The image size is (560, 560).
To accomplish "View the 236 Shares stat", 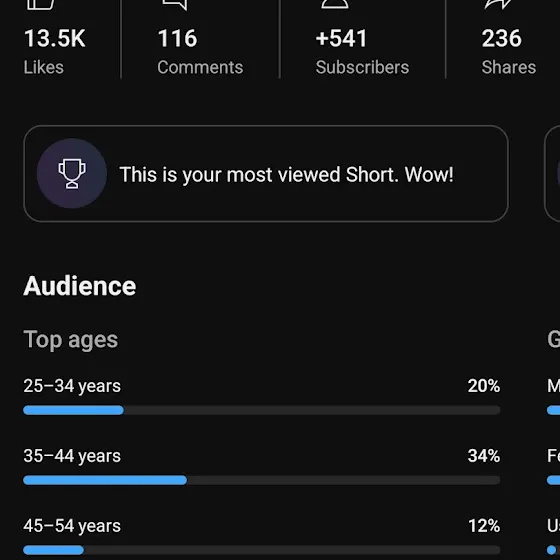I will 509,51.
